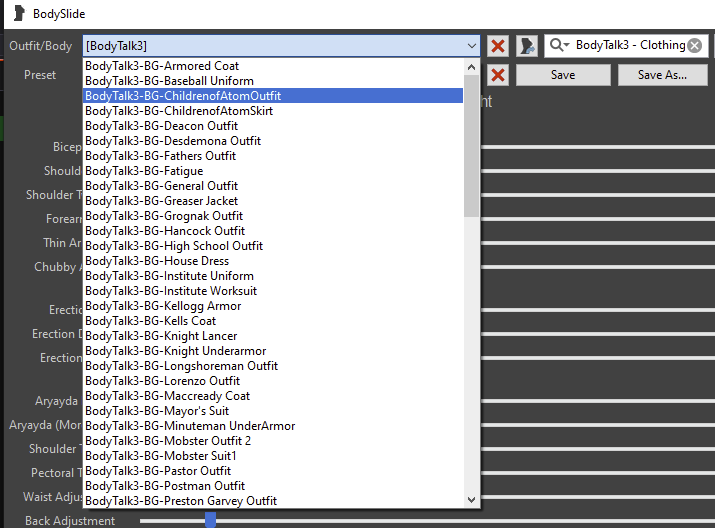Image resolution: width=715 pixels, height=528 pixels.
Task: Click the dropdown list scroll up arrow
Action: [x=471, y=67]
